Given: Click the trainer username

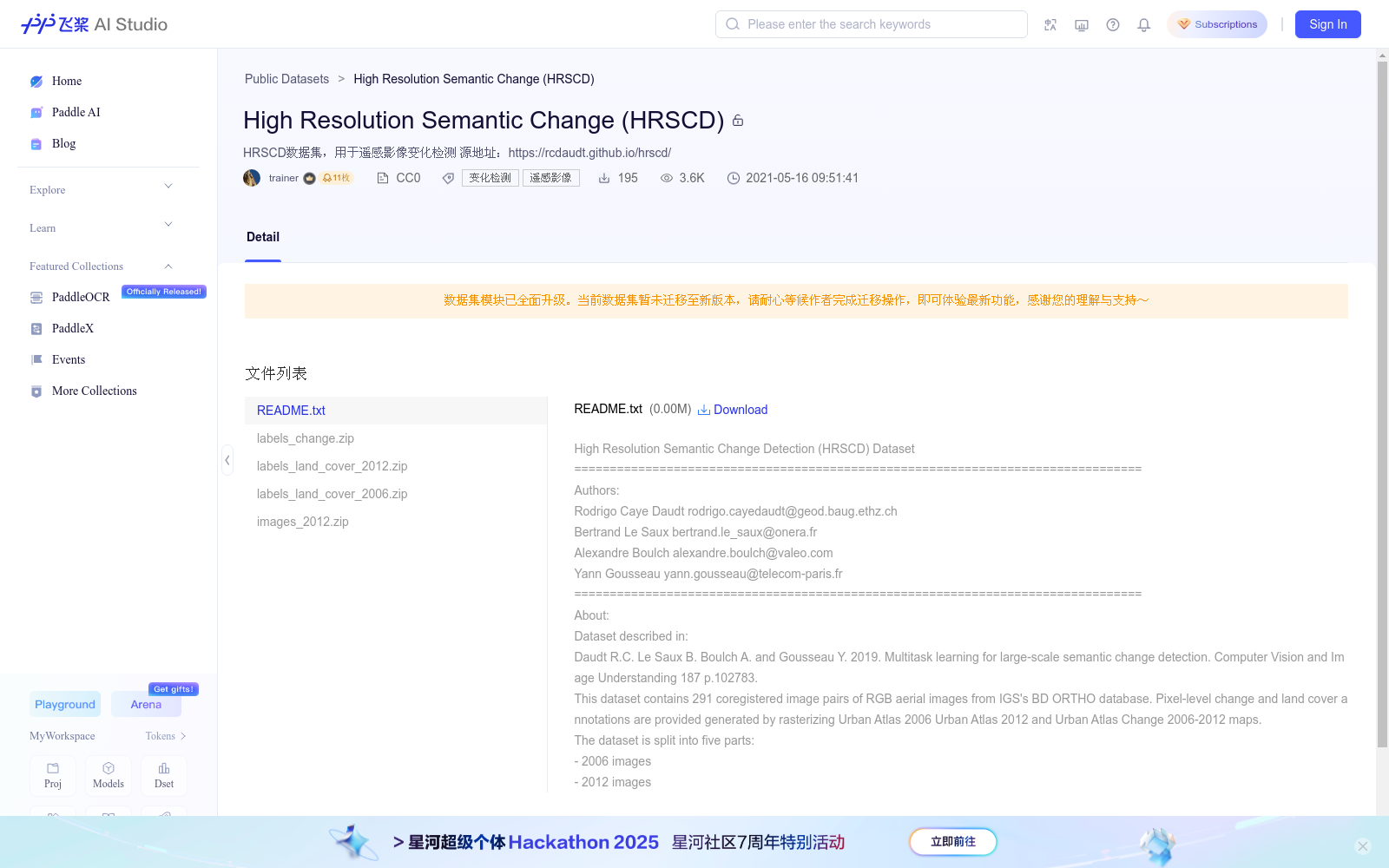Looking at the screenshot, I should tap(283, 178).
